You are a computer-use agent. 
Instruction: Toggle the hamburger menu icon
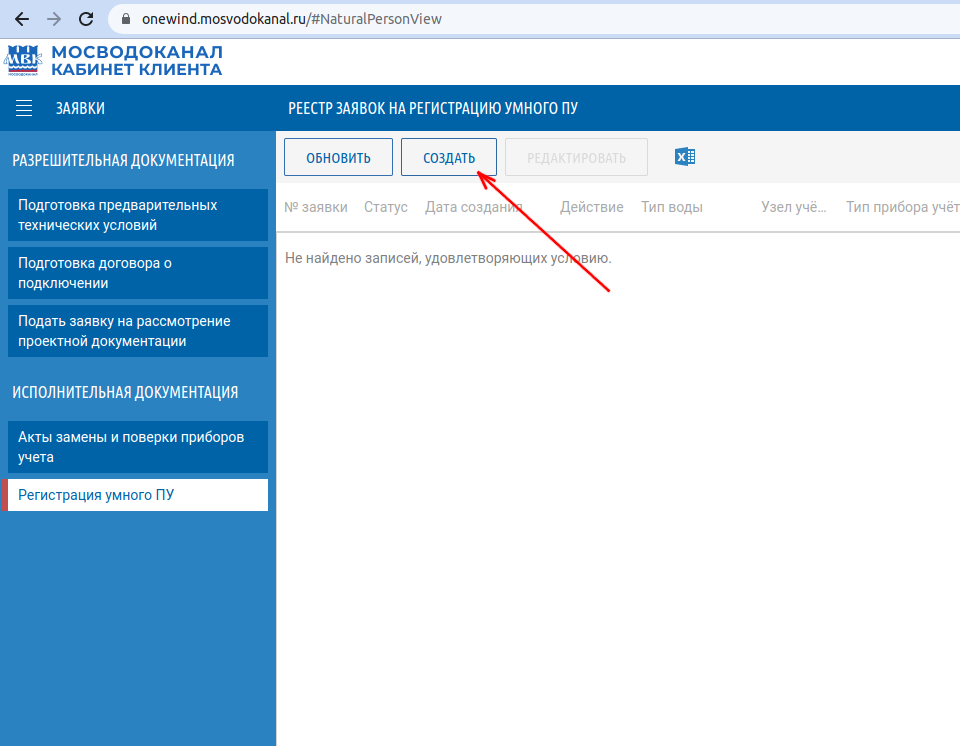click(x=24, y=108)
